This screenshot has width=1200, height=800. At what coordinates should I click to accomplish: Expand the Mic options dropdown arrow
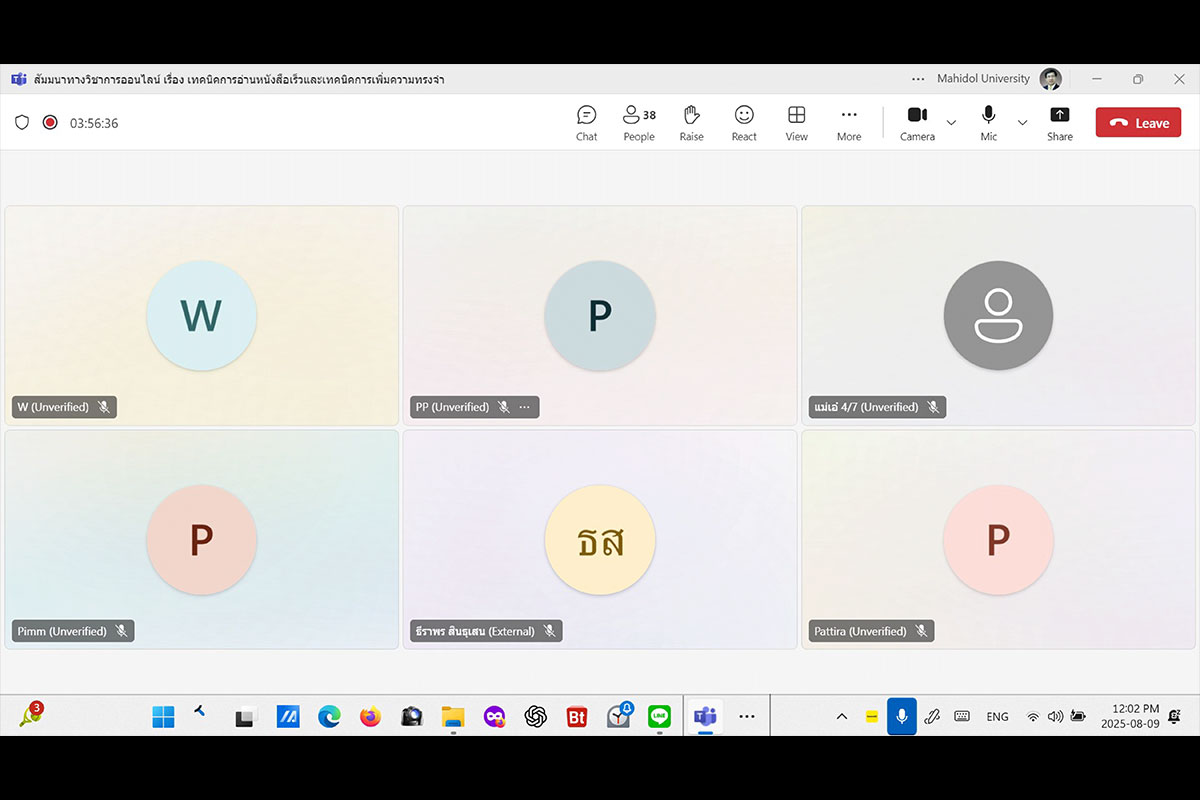click(x=1022, y=123)
